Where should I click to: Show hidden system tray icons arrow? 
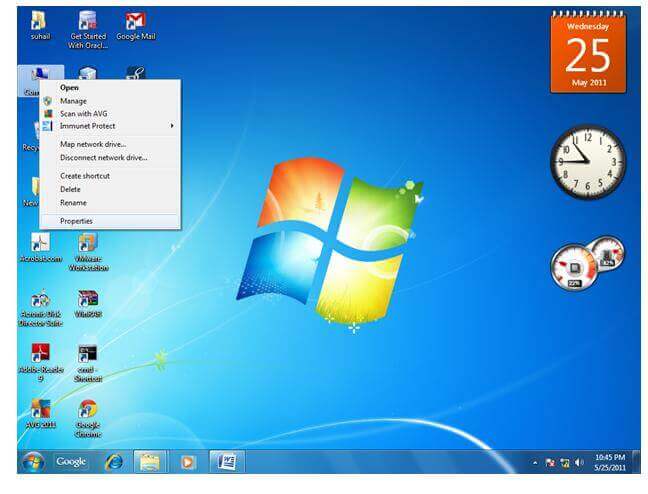coord(534,463)
